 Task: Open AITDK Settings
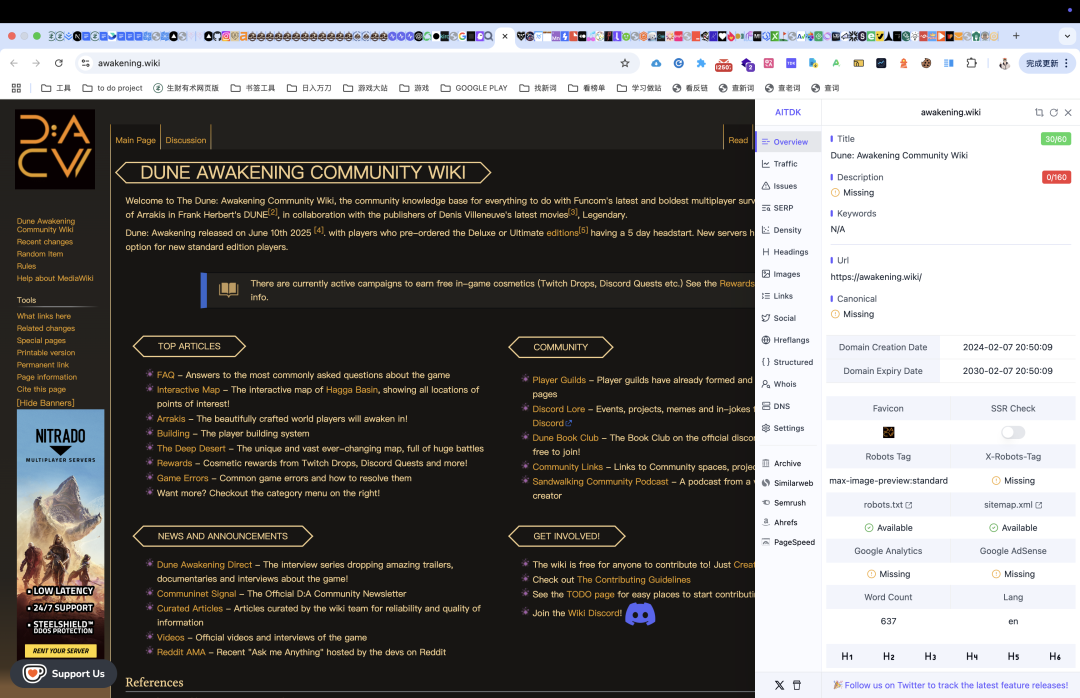pos(783,429)
